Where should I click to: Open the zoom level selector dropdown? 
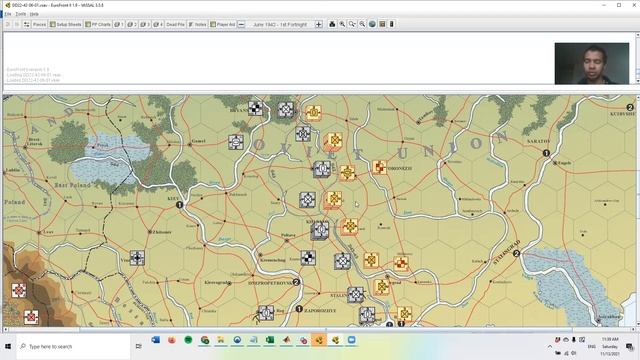[352, 24]
